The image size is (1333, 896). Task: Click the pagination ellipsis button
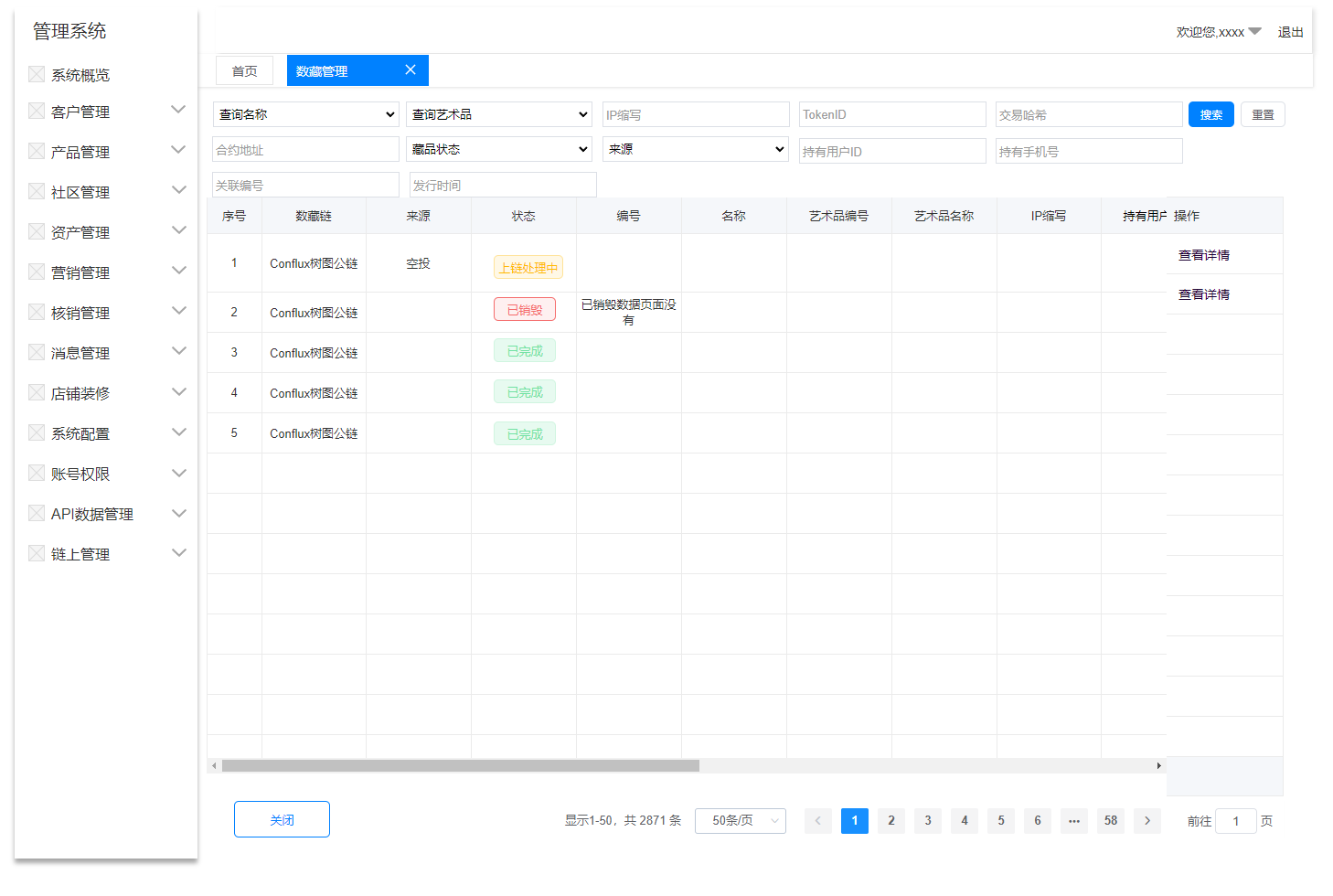1074,820
